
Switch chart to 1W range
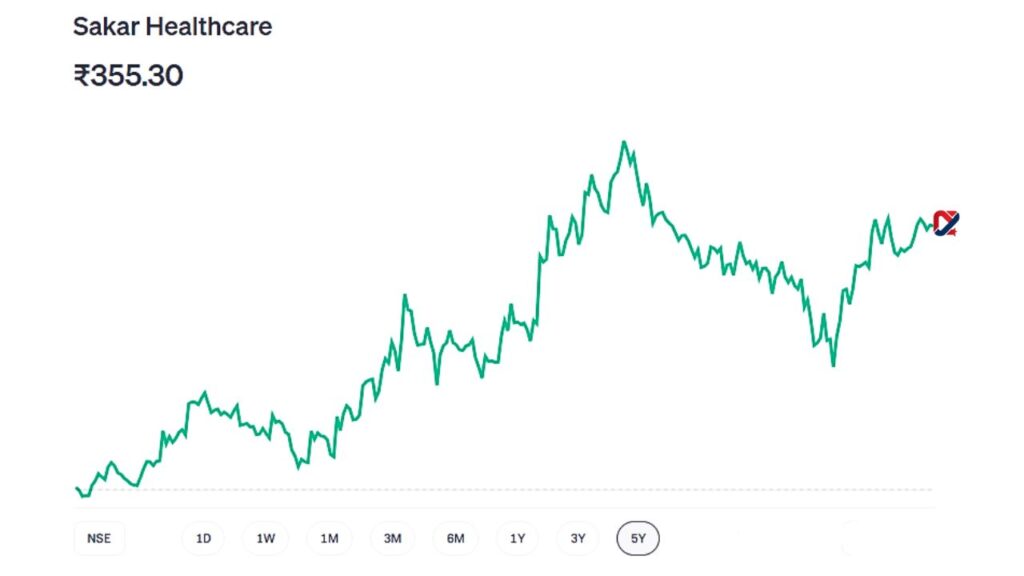tap(265, 539)
